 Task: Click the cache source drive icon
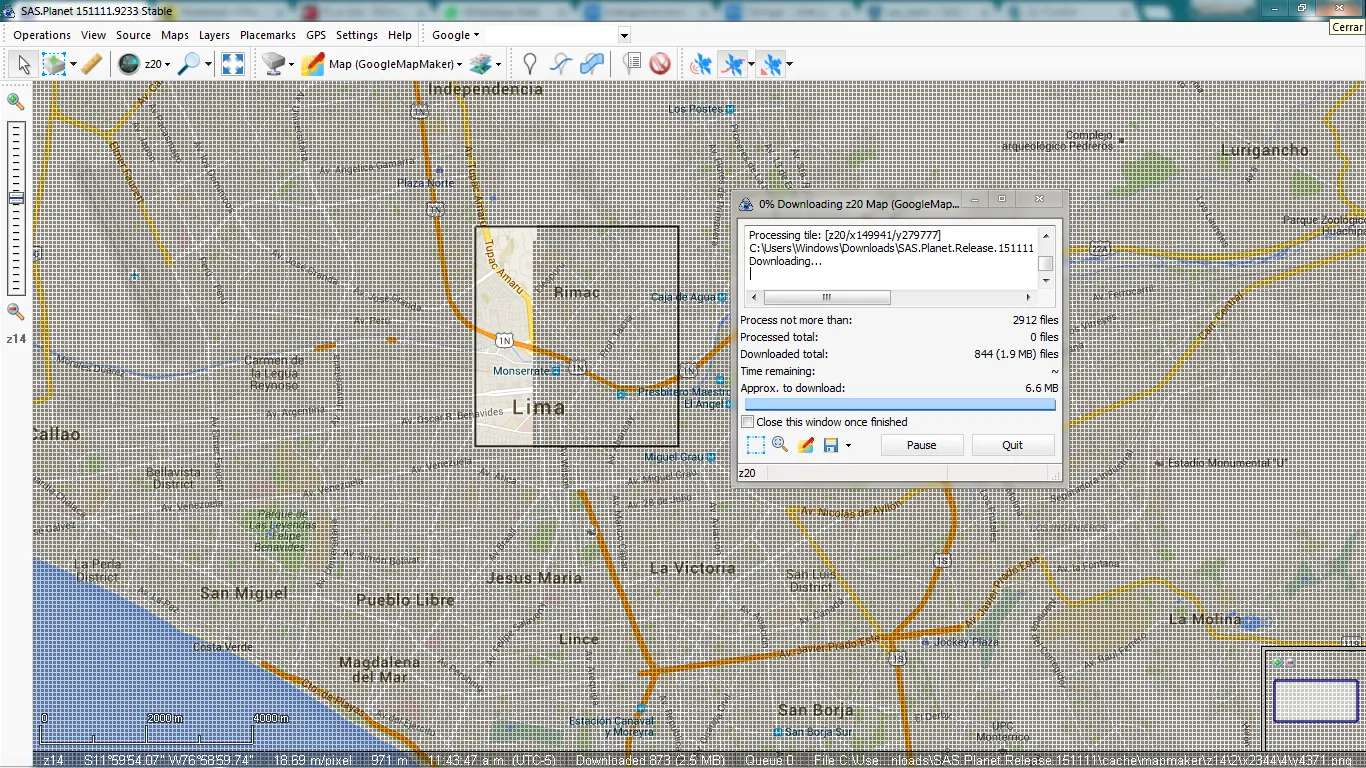[x=273, y=64]
